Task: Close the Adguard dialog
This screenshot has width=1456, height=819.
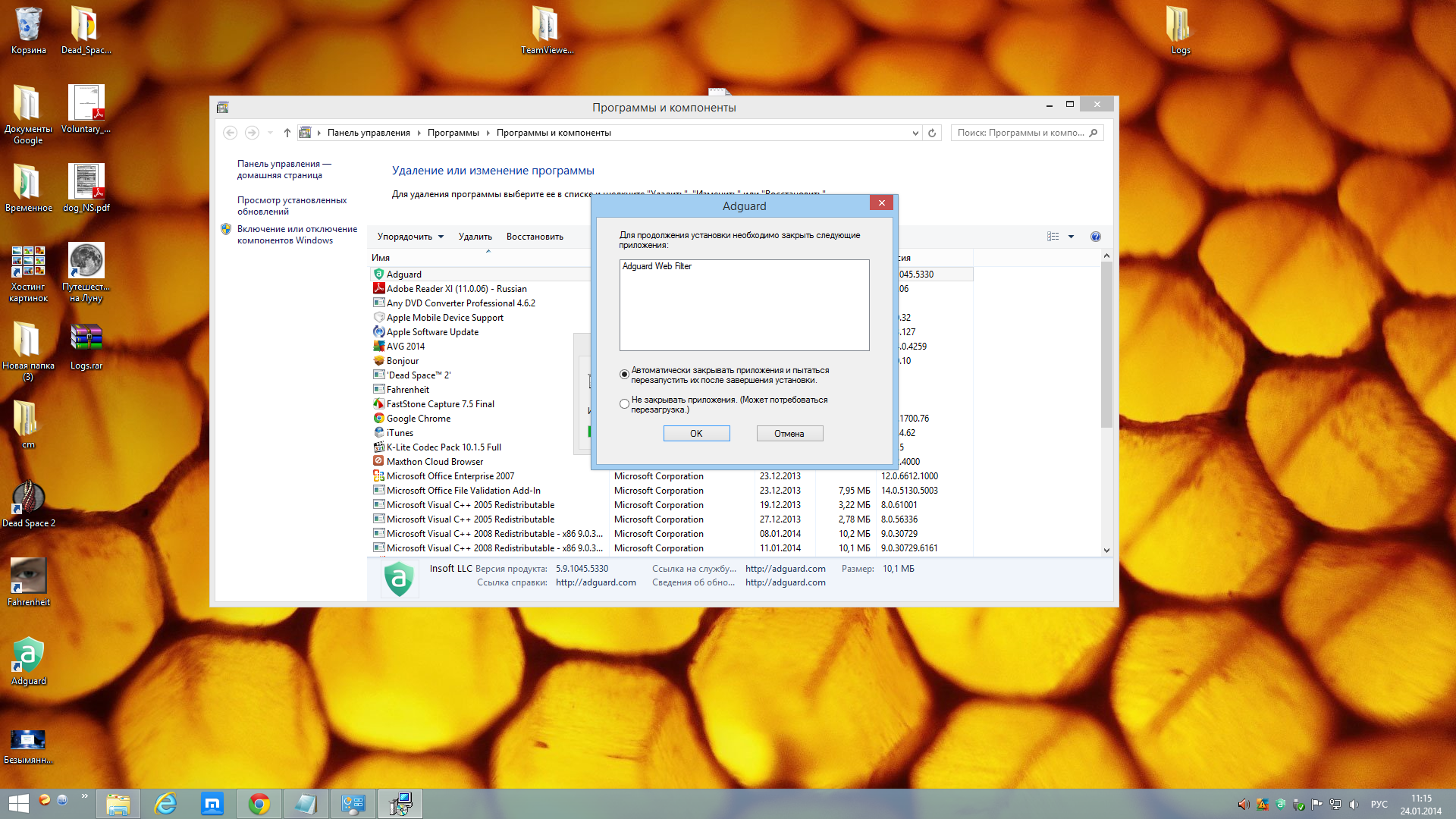Action: pyautogui.click(x=881, y=202)
